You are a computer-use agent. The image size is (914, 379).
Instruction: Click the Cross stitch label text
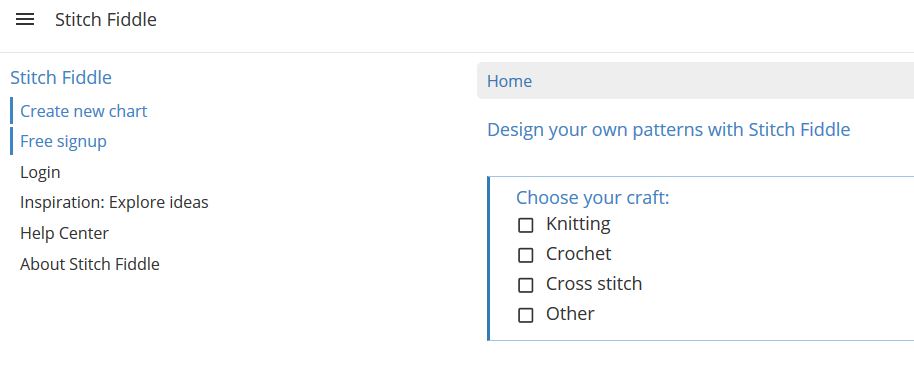coord(594,283)
